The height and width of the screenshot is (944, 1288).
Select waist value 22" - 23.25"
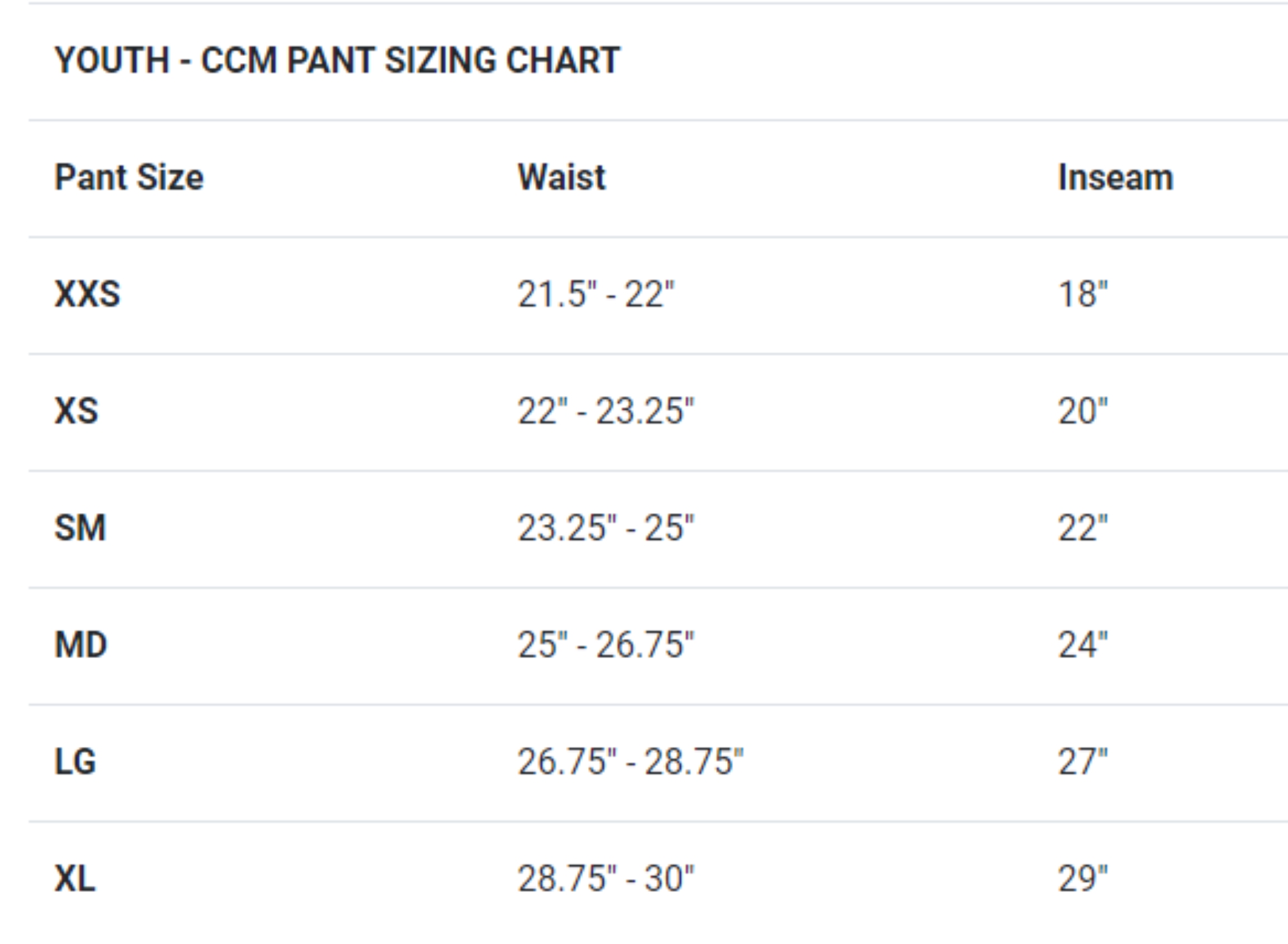(606, 411)
